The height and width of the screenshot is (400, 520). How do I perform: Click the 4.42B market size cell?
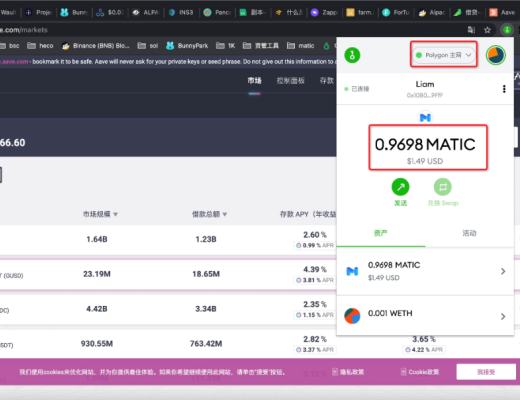coord(97,309)
